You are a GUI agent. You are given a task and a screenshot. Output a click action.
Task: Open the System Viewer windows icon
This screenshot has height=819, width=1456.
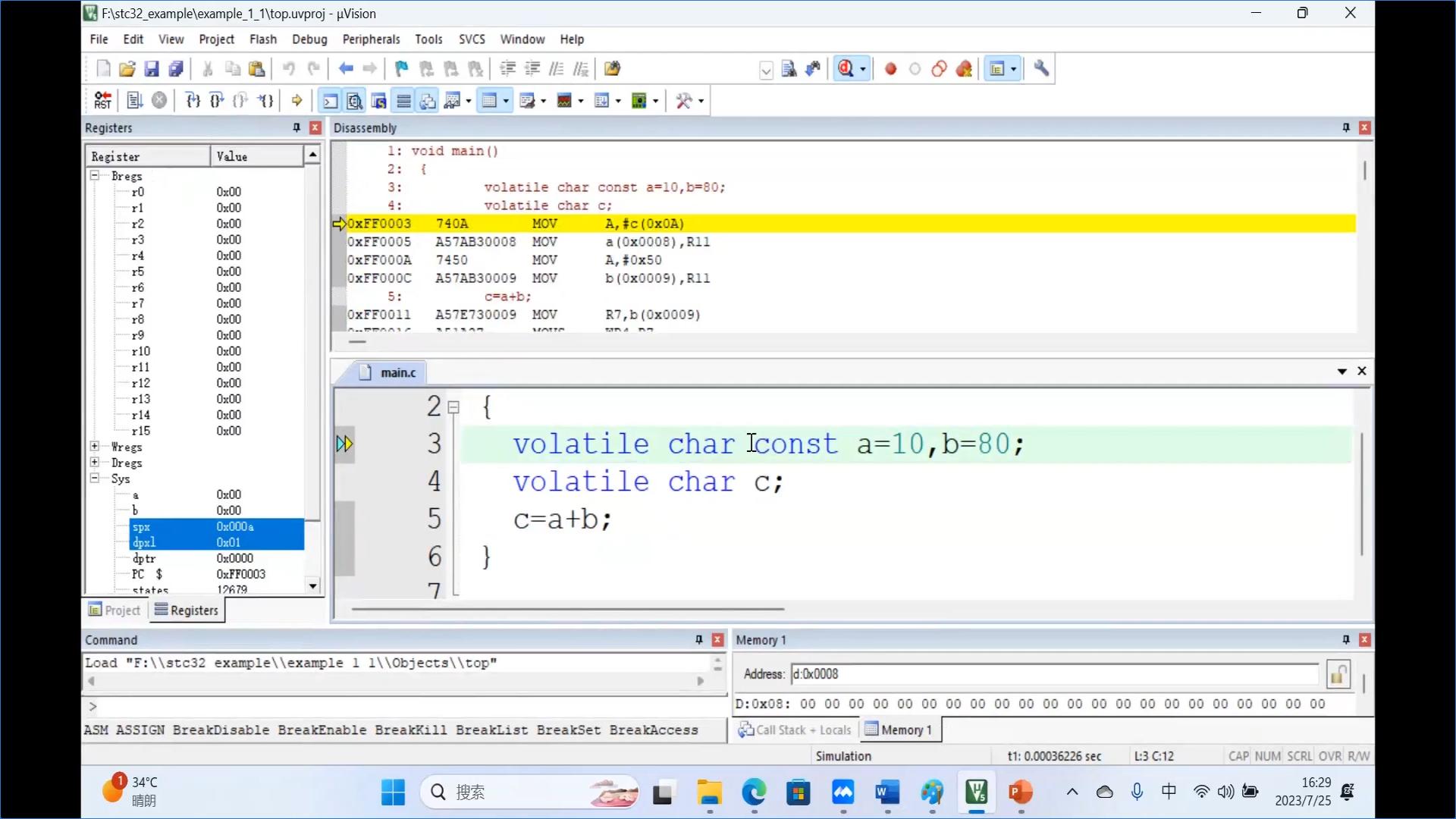(639, 101)
